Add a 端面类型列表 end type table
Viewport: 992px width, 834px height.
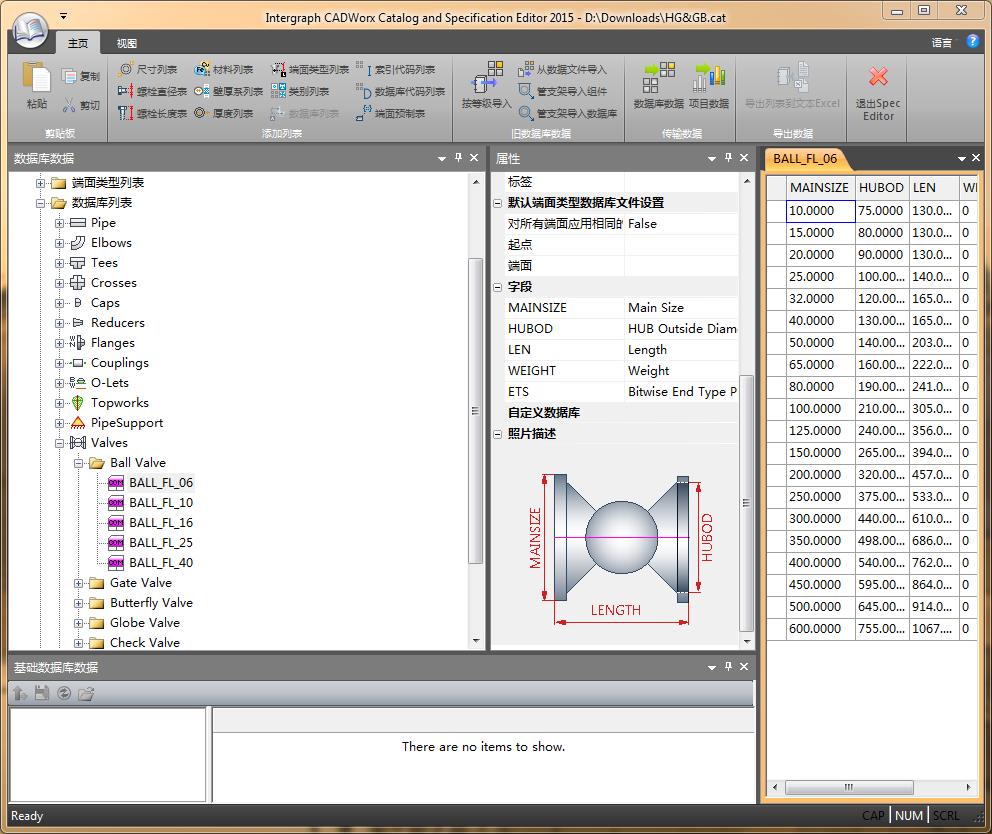coord(310,69)
